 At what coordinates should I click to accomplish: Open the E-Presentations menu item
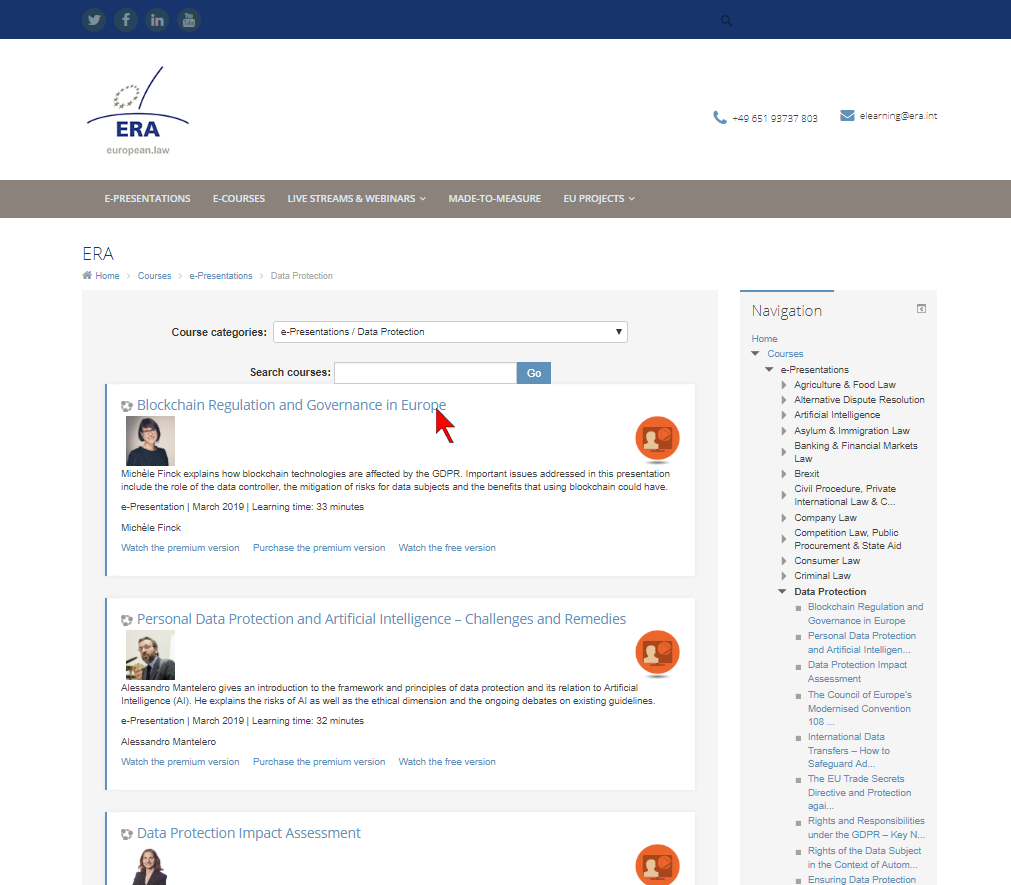pyautogui.click(x=148, y=199)
